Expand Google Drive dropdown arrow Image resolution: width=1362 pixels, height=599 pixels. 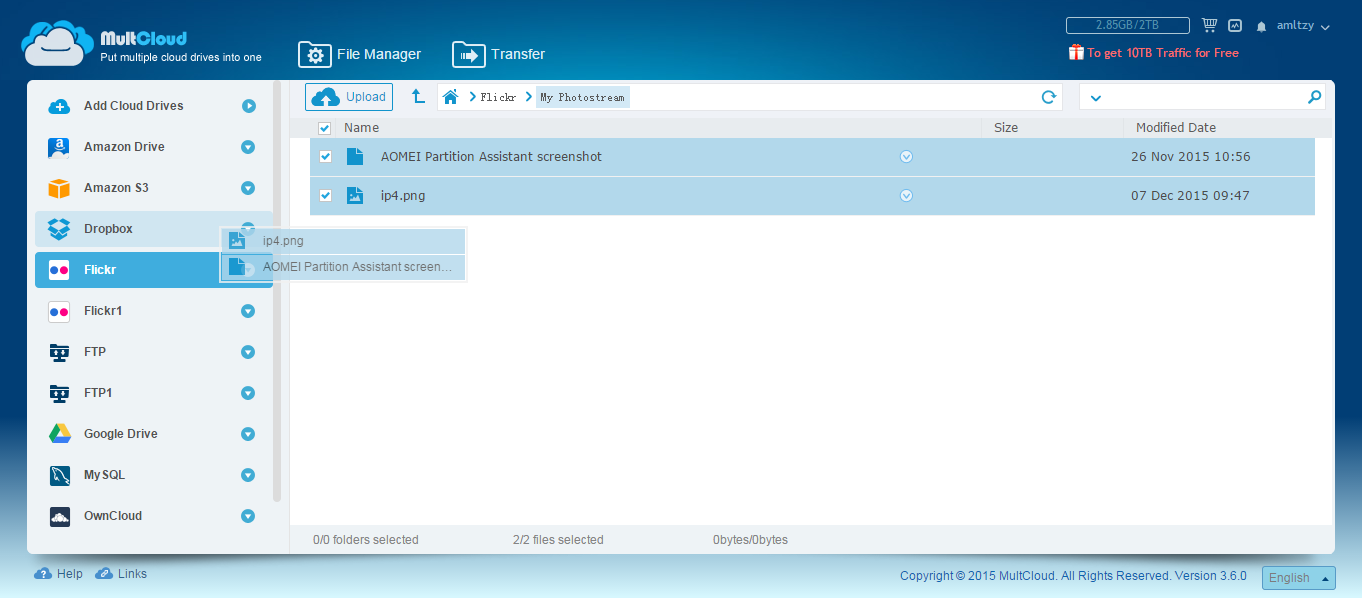(248, 434)
